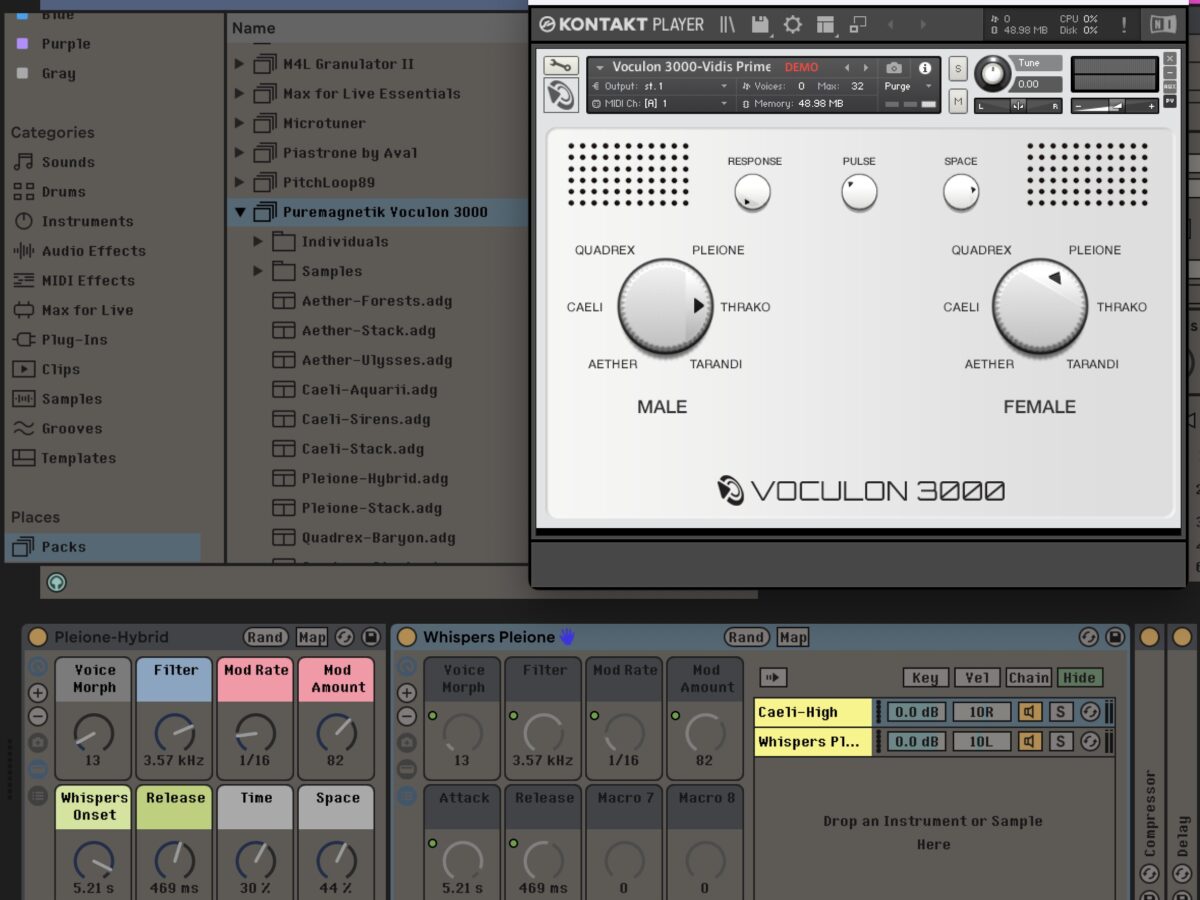Expand the Individuals folder

pos(258,242)
